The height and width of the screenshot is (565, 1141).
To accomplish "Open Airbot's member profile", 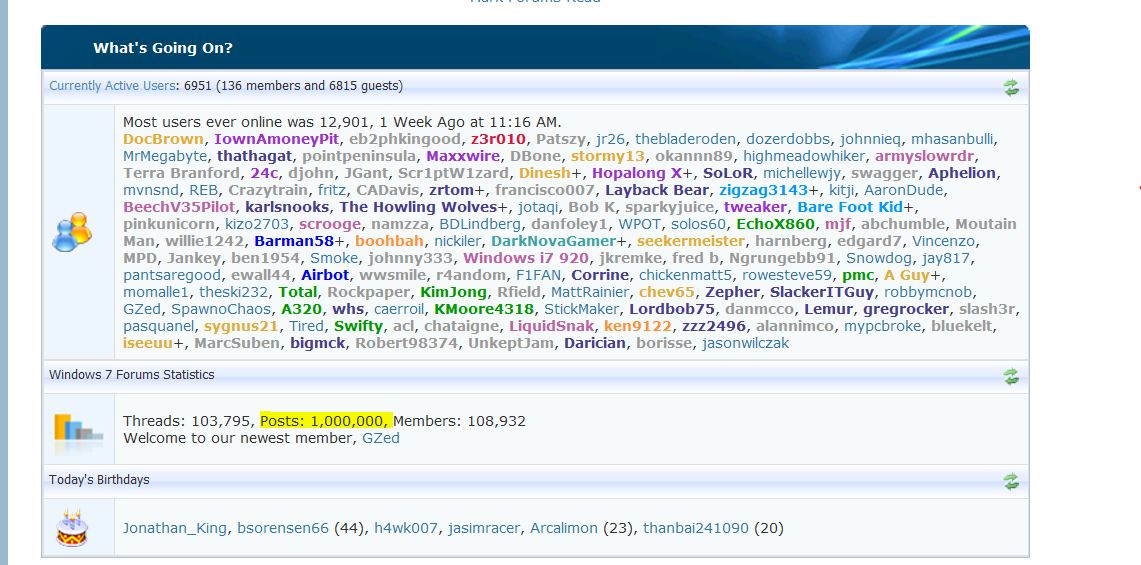I will [325, 275].
